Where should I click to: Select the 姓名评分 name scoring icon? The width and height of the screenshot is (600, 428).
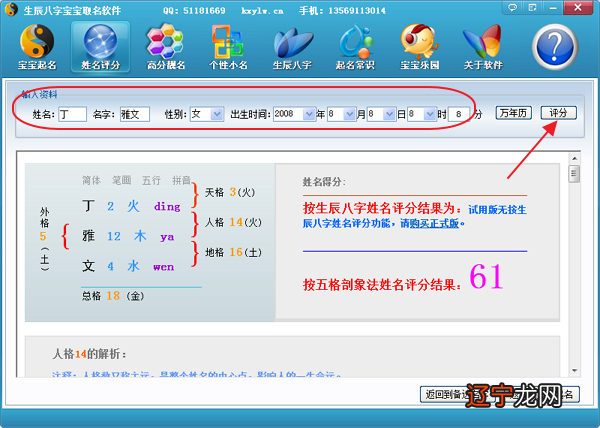(x=100, y=47)
